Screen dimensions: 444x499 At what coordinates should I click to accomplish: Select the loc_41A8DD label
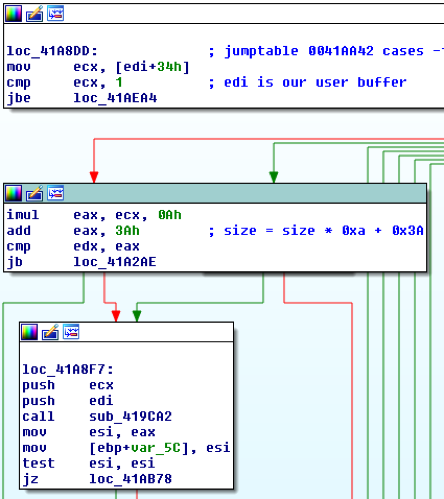[x=52, y=51]
